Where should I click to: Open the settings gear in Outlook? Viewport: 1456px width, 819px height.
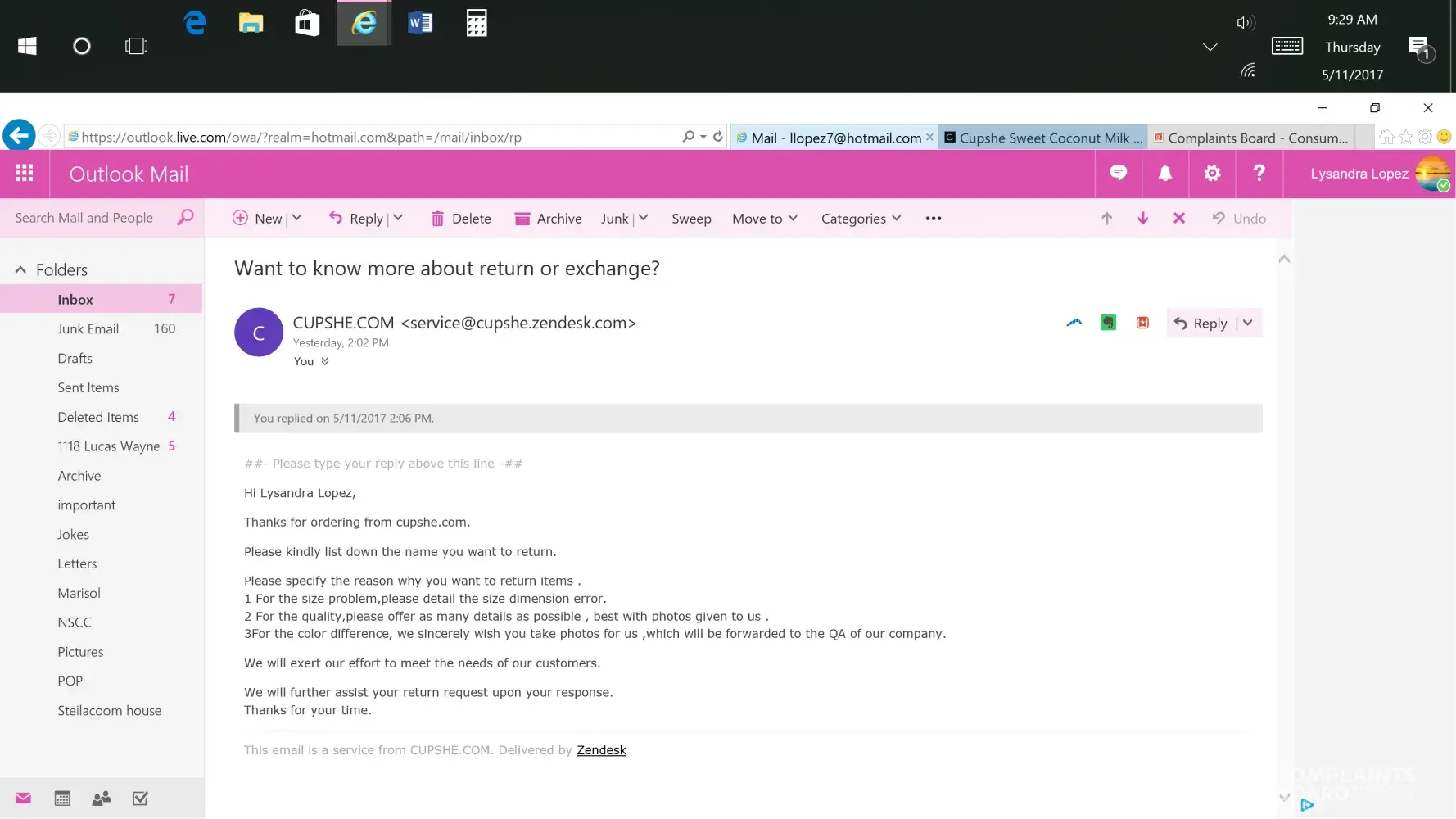click(1212, 174)
